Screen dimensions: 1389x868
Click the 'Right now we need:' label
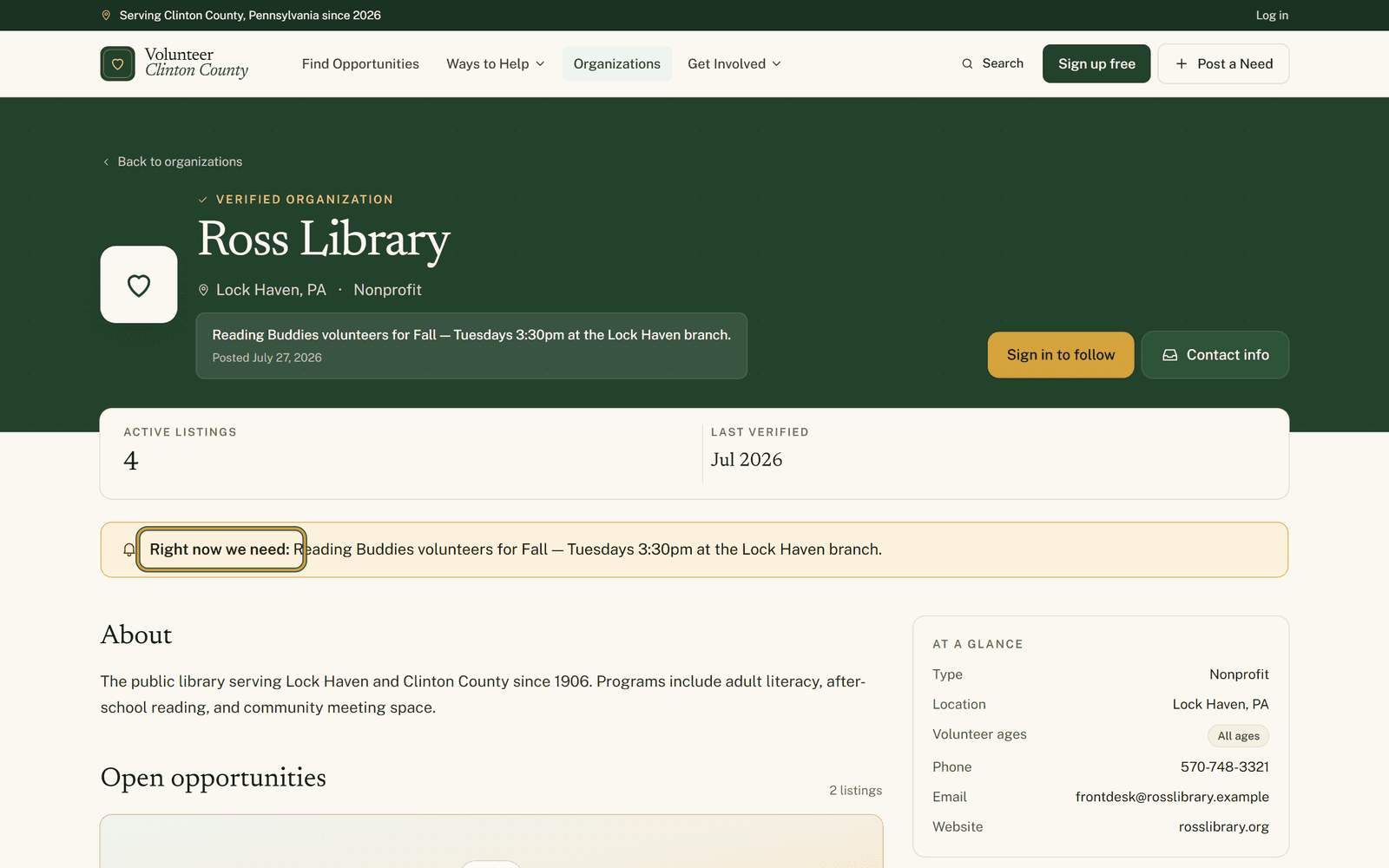tap(221, 549)
